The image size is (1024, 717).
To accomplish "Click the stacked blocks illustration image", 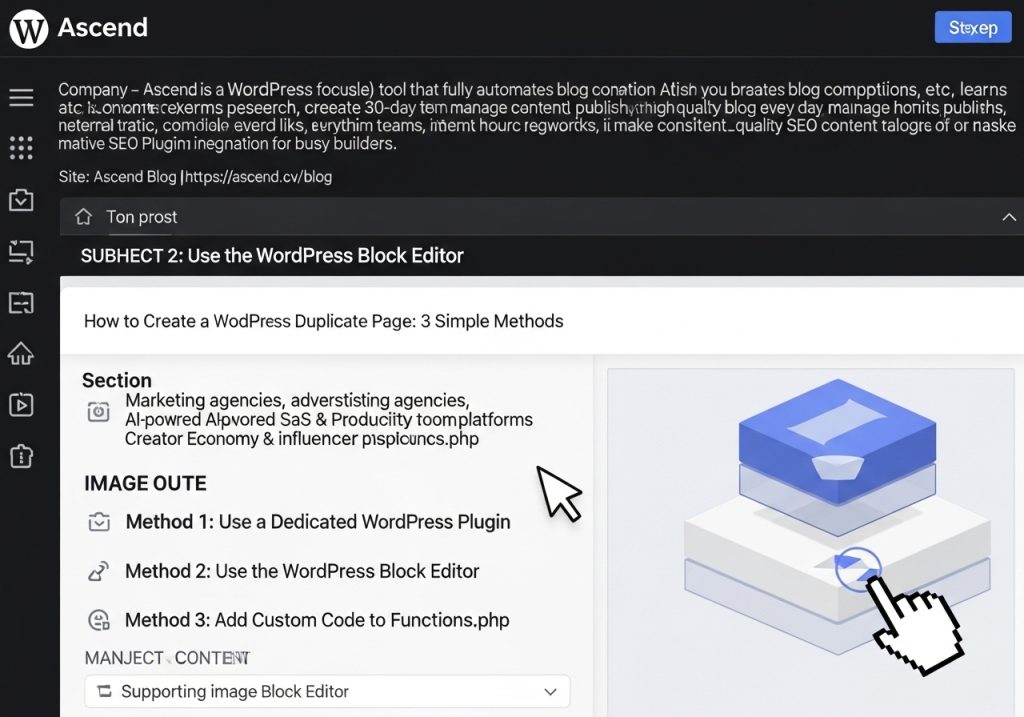I will tap(810, 542).
